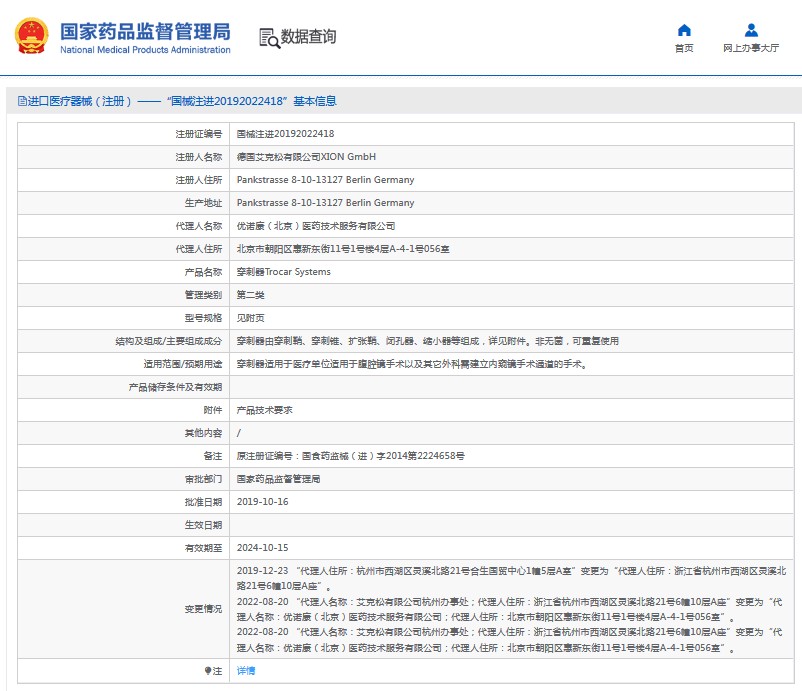
Task: Select the approval date 2019-10-16
Action: [x=262, y=502]
